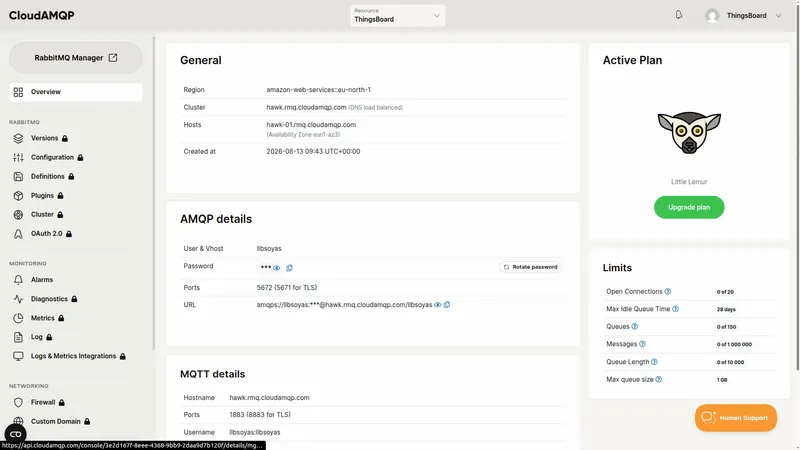
Task: Copy the AMQP URL to clipboard
Action: [x=447, y=305]
